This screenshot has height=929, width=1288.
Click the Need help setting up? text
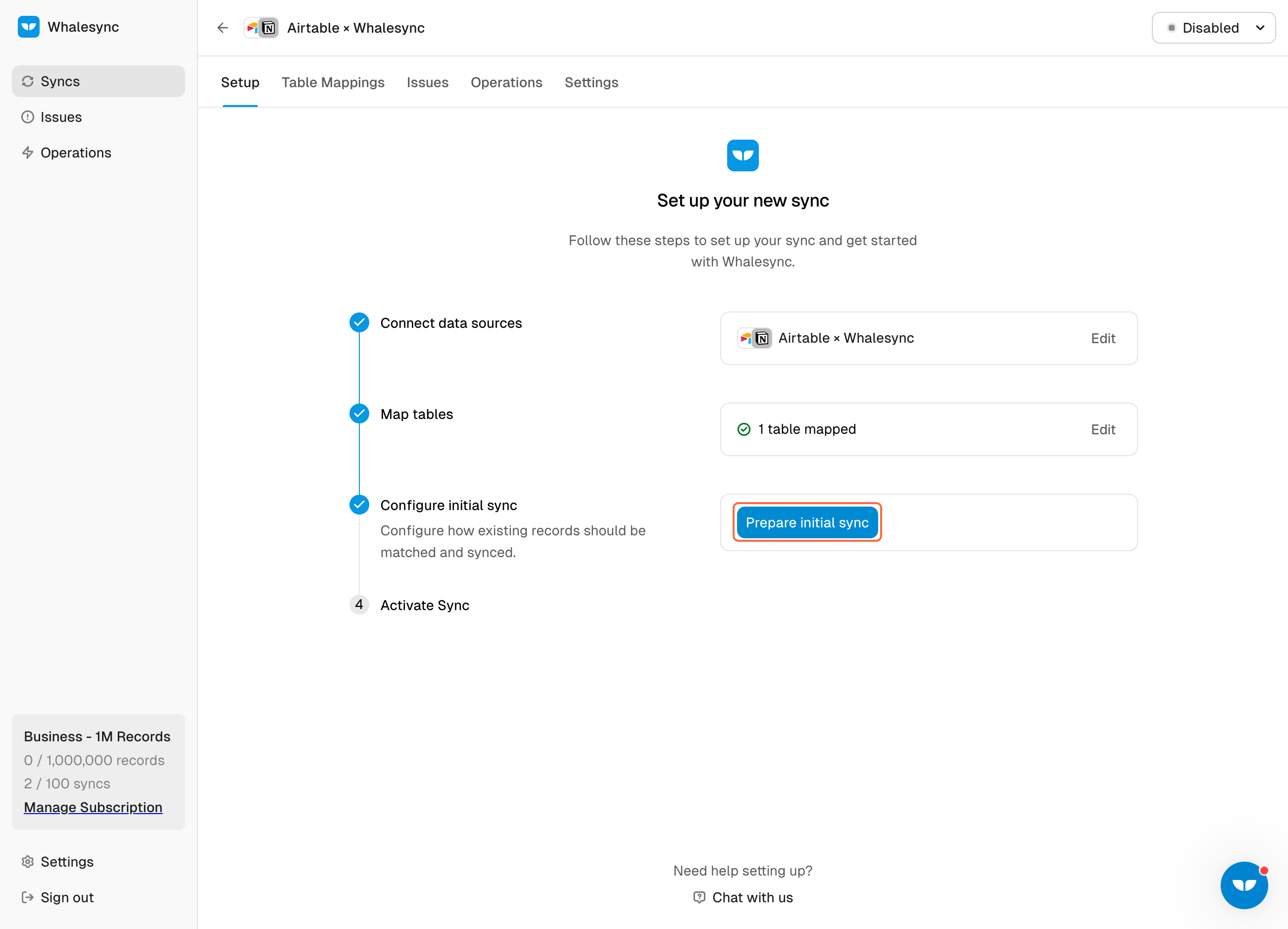pos(743,871)
